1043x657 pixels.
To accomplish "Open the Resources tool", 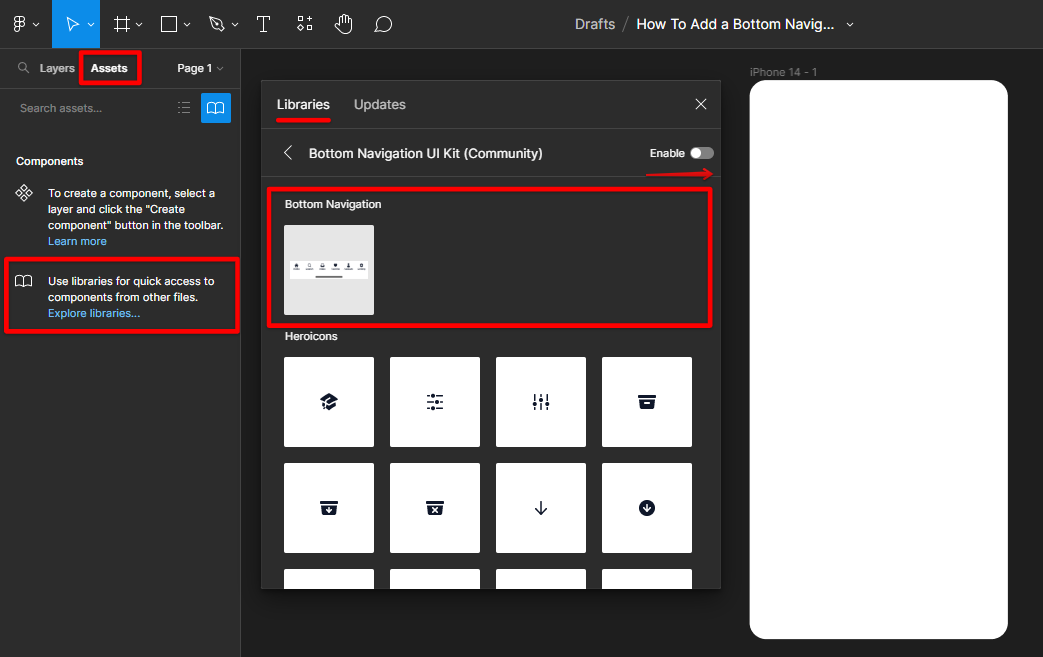I will click(305, 24).
